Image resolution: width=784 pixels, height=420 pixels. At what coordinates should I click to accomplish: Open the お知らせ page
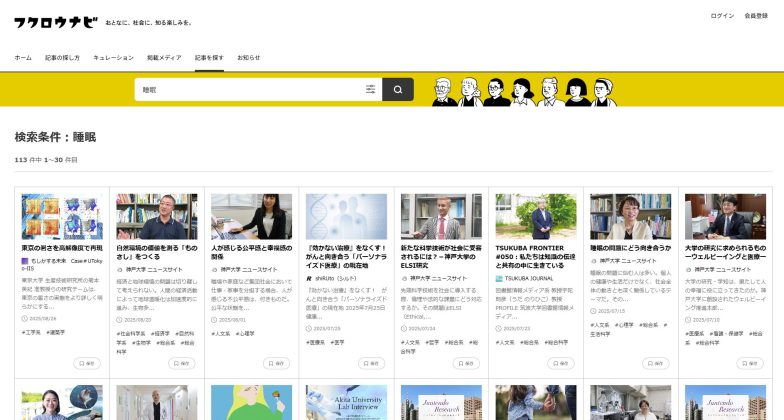click(x=249, y=58)
